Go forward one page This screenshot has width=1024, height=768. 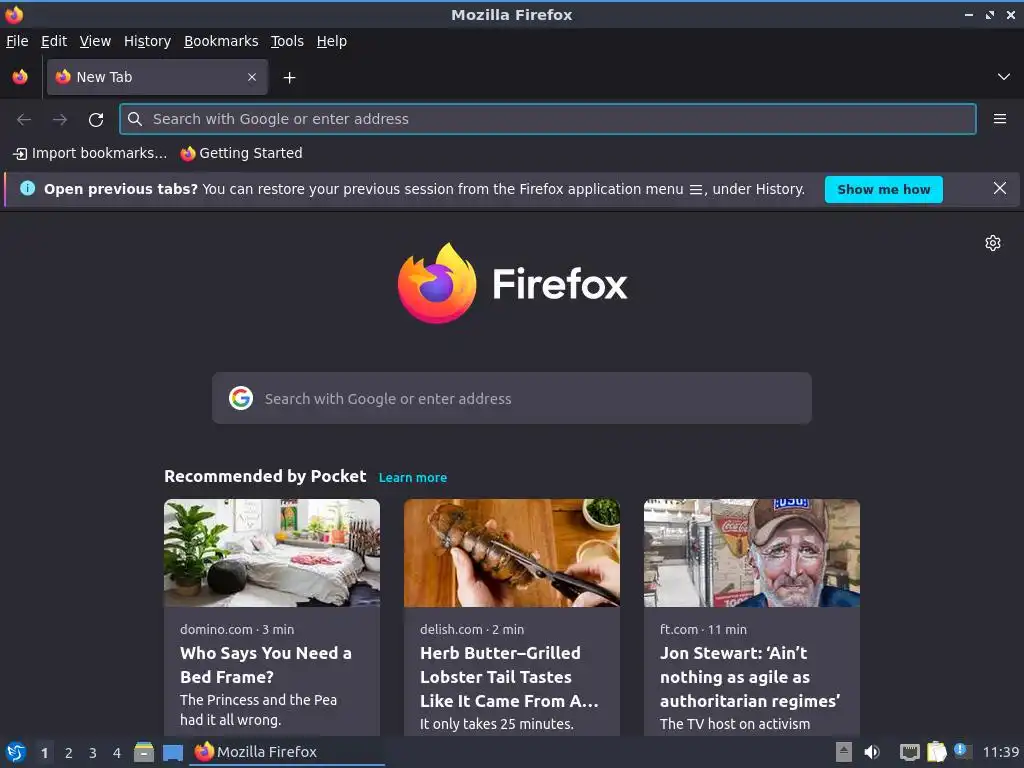[x=60, y=119]
